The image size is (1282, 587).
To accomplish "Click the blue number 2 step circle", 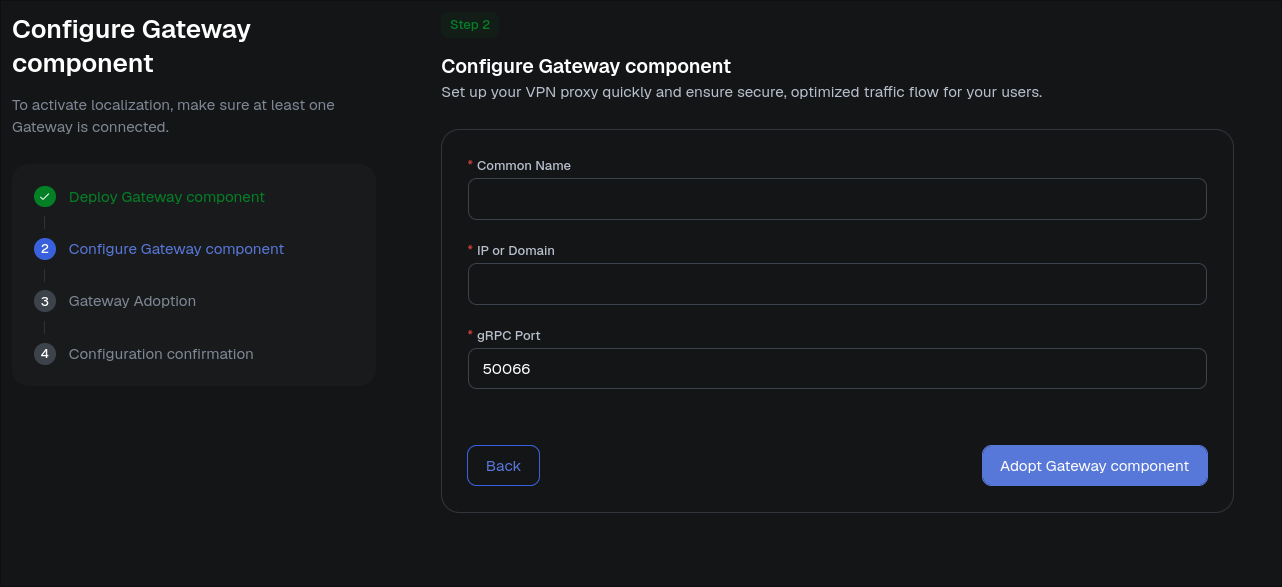I will (x=44, y=248).
